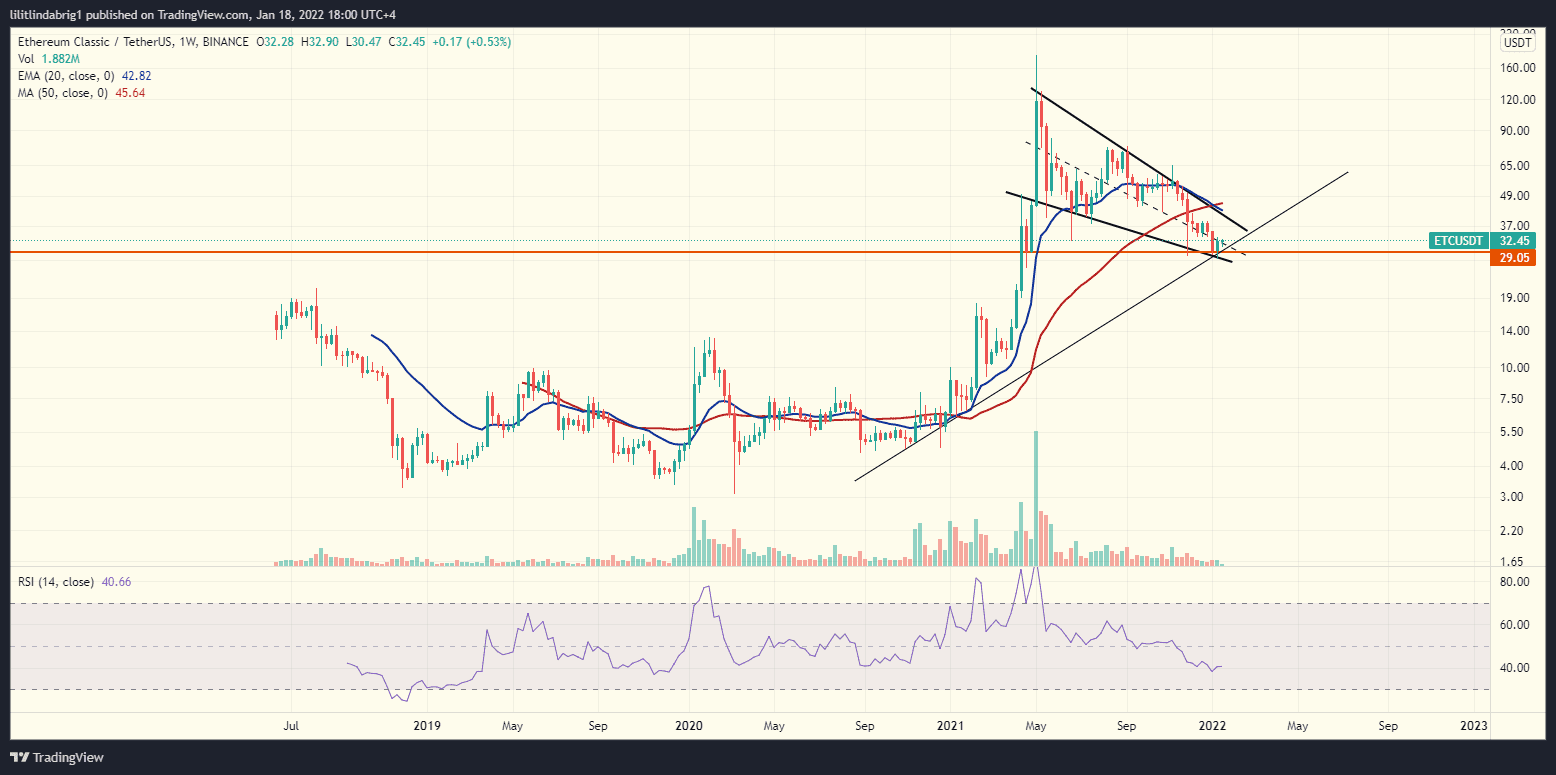Toggle visibility of the EMA indicator

pyautogui.click(x=170, y=75)
